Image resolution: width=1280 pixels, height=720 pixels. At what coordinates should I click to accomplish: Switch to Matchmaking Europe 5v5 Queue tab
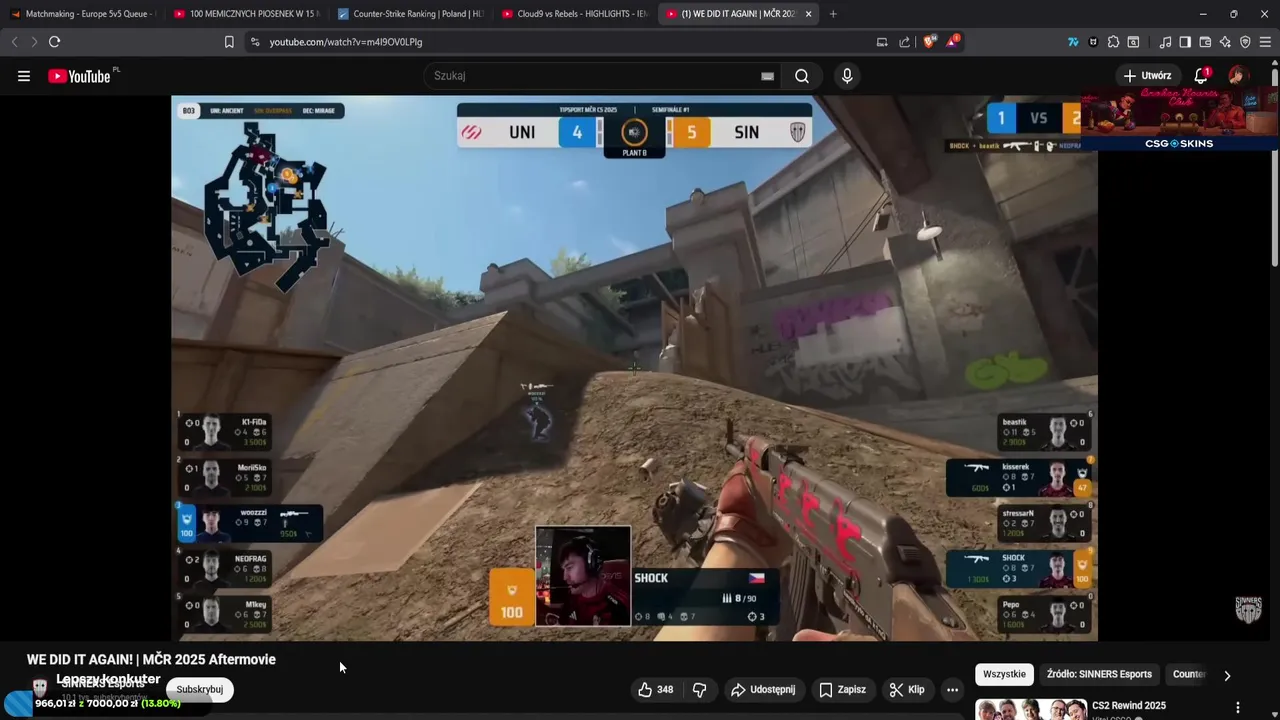click(82, 14)
